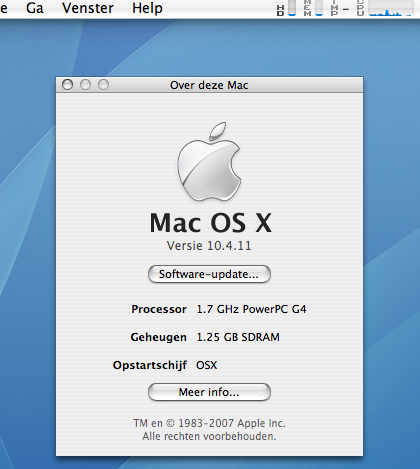Open the Ga menu
The height and width of the screenshot is (469, 420).
35,8
